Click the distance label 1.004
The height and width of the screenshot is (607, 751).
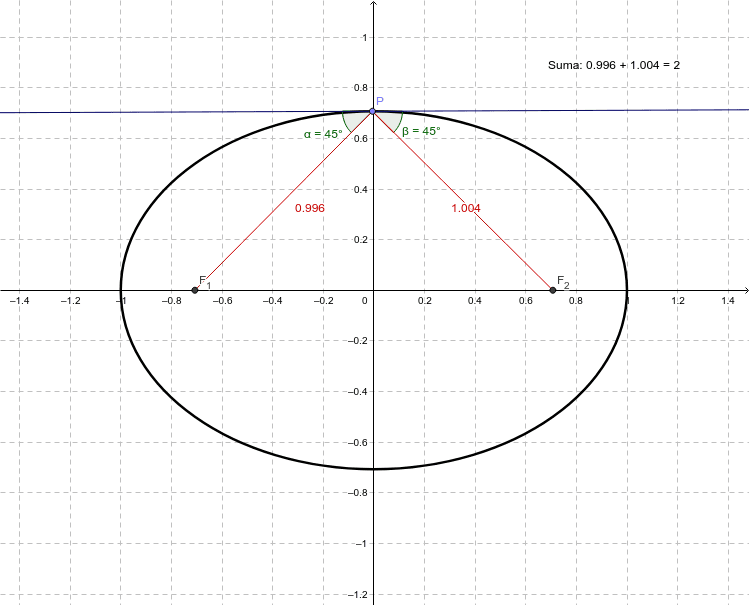click(x=466, y=208)
